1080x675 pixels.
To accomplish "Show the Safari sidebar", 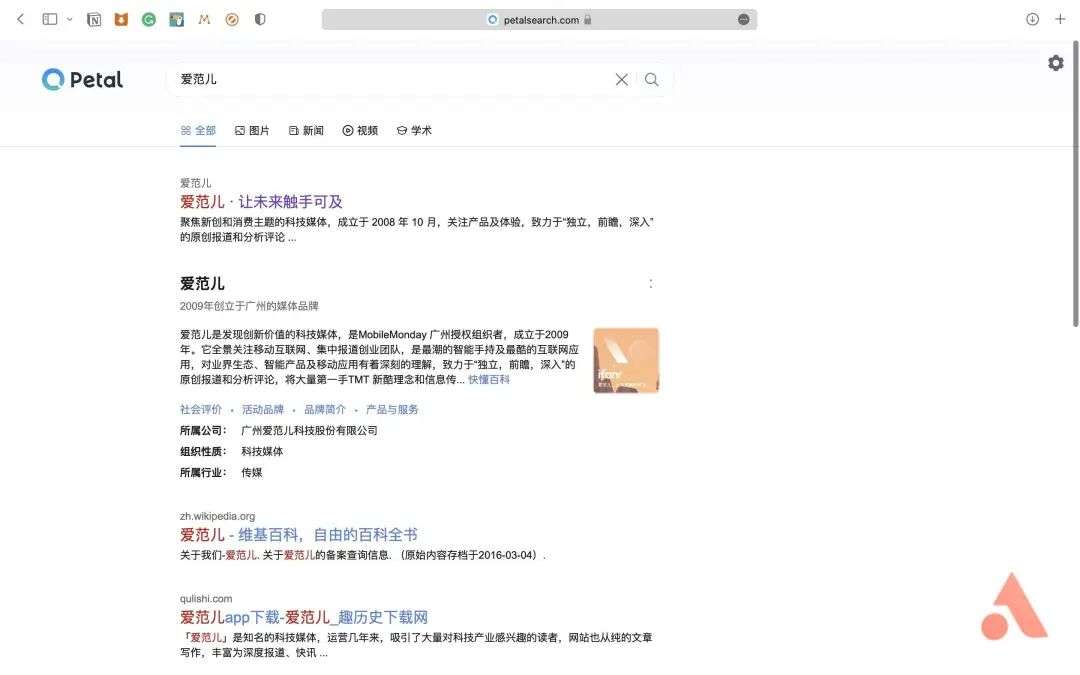I will pyautogui.click(x=50, y=19).
